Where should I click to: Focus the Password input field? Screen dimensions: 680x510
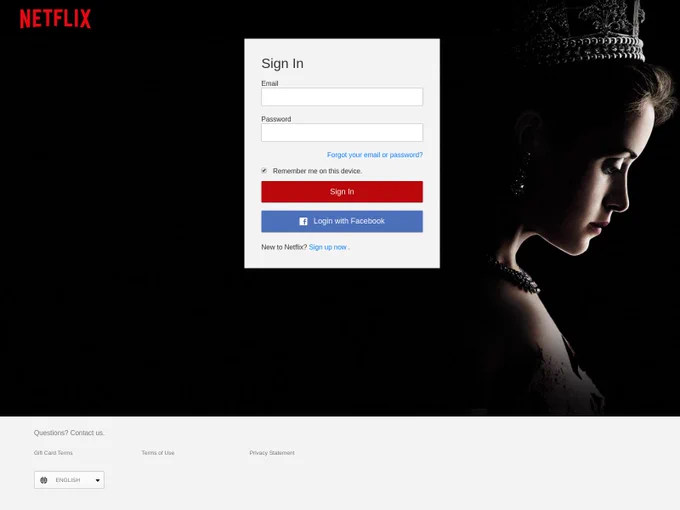point(342,132)
